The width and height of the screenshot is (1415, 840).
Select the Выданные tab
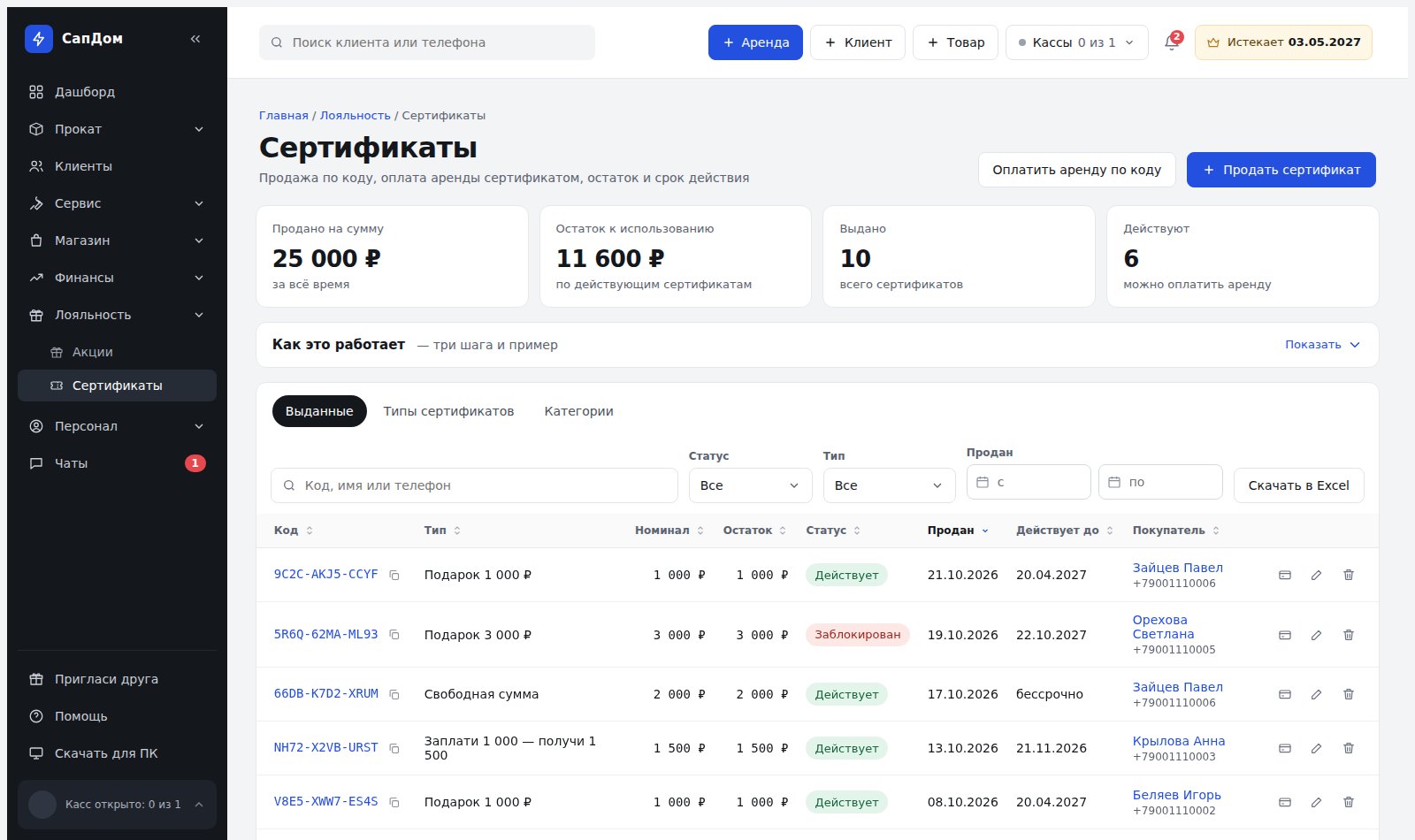point(319,411)
